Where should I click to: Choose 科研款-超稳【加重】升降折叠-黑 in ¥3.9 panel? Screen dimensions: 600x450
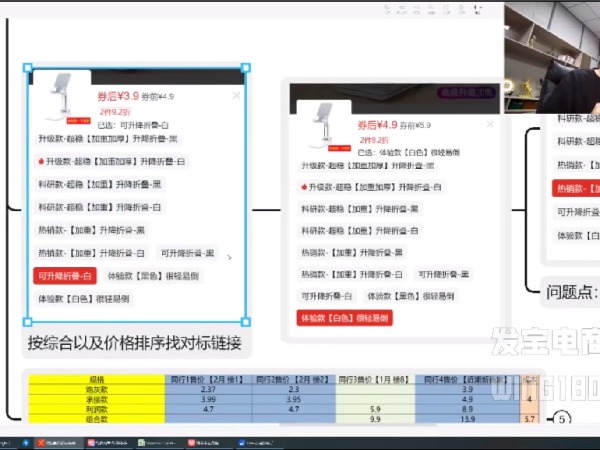click(x=99, y=184)
